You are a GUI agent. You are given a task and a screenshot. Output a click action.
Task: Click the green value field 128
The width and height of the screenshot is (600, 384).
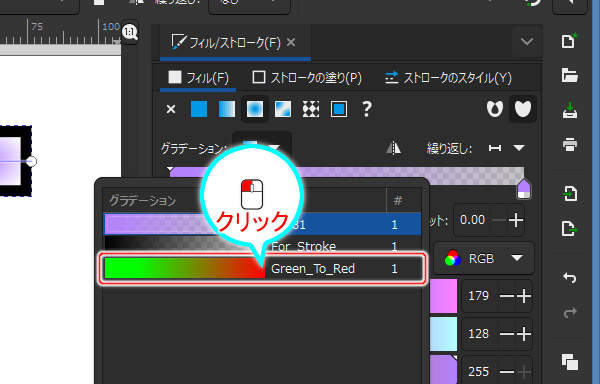(x=478, y=334)
